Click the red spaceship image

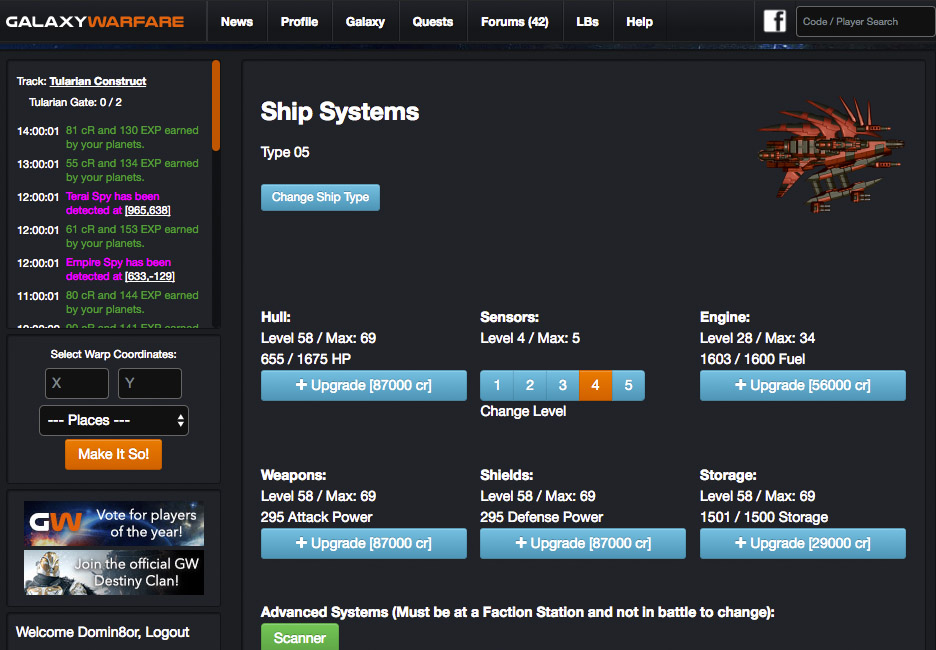click(x=830, y=152)
